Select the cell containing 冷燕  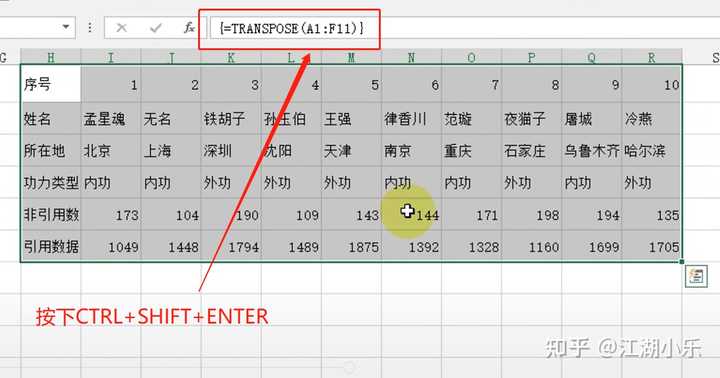(652, 118)
